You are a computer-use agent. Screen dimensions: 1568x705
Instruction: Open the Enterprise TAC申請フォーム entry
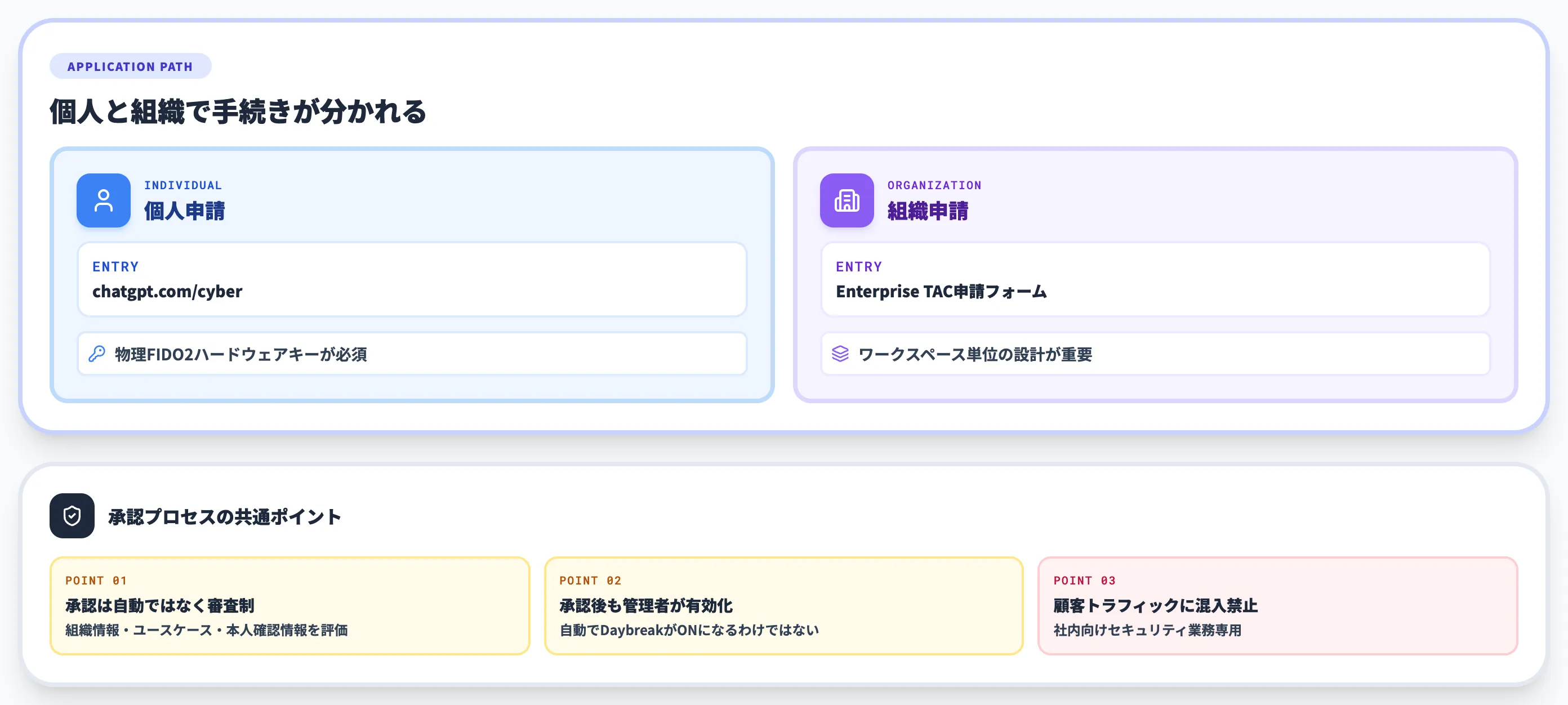coord(1155,279)
